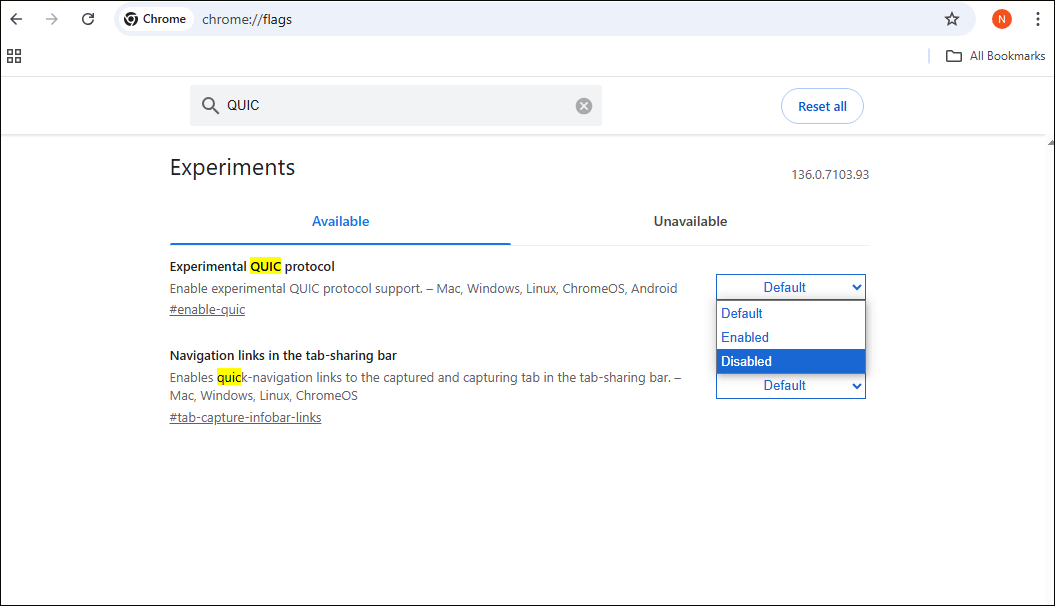Clear the QUIC search text
Image resolution: width=1055 pixels, height=606 pixels.
584,106
